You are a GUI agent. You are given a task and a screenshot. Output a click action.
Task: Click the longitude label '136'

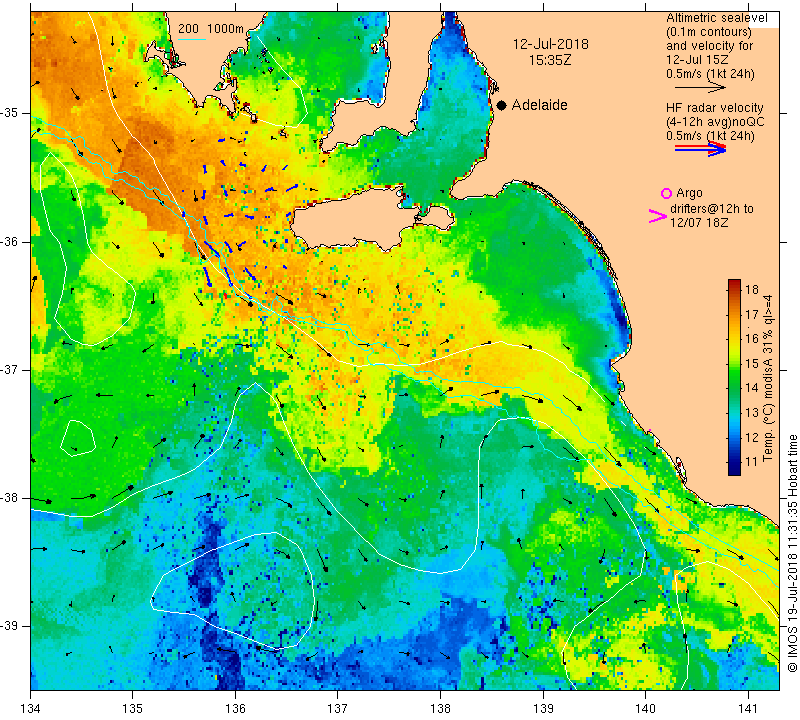(235, 709)
